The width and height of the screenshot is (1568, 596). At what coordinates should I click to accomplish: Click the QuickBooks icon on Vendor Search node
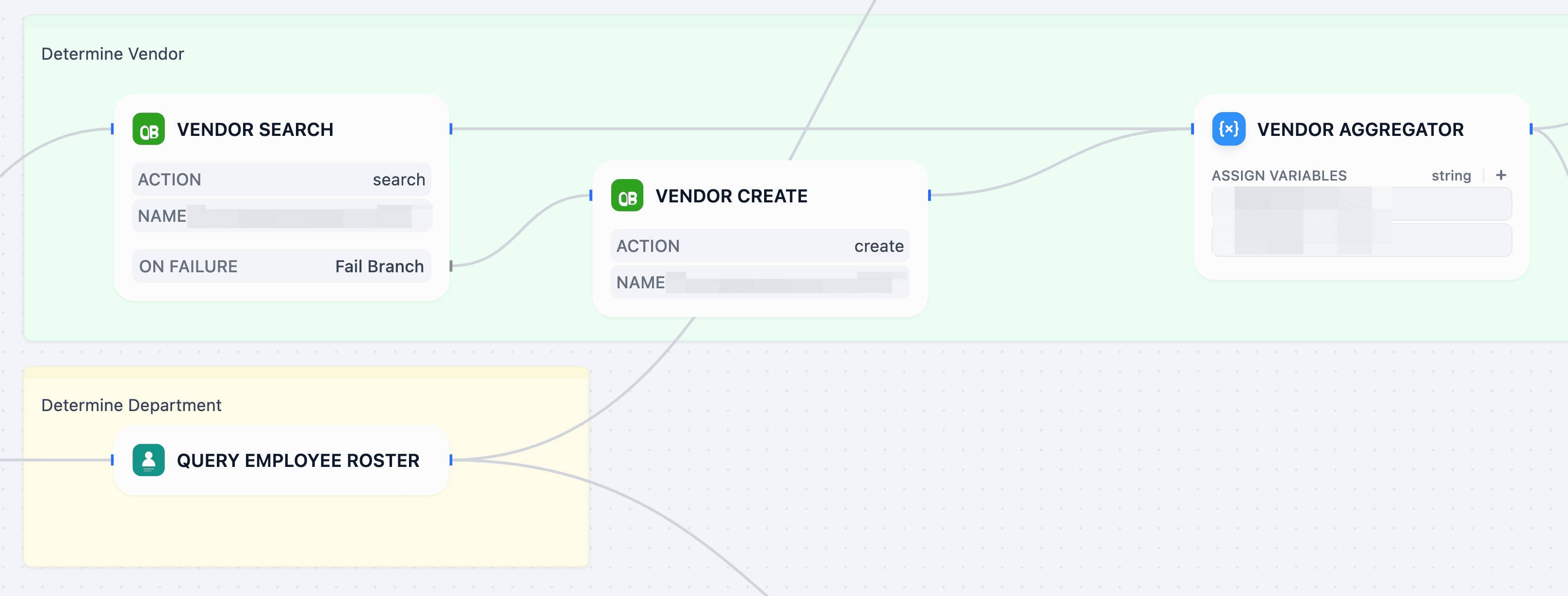coord(148,129)
